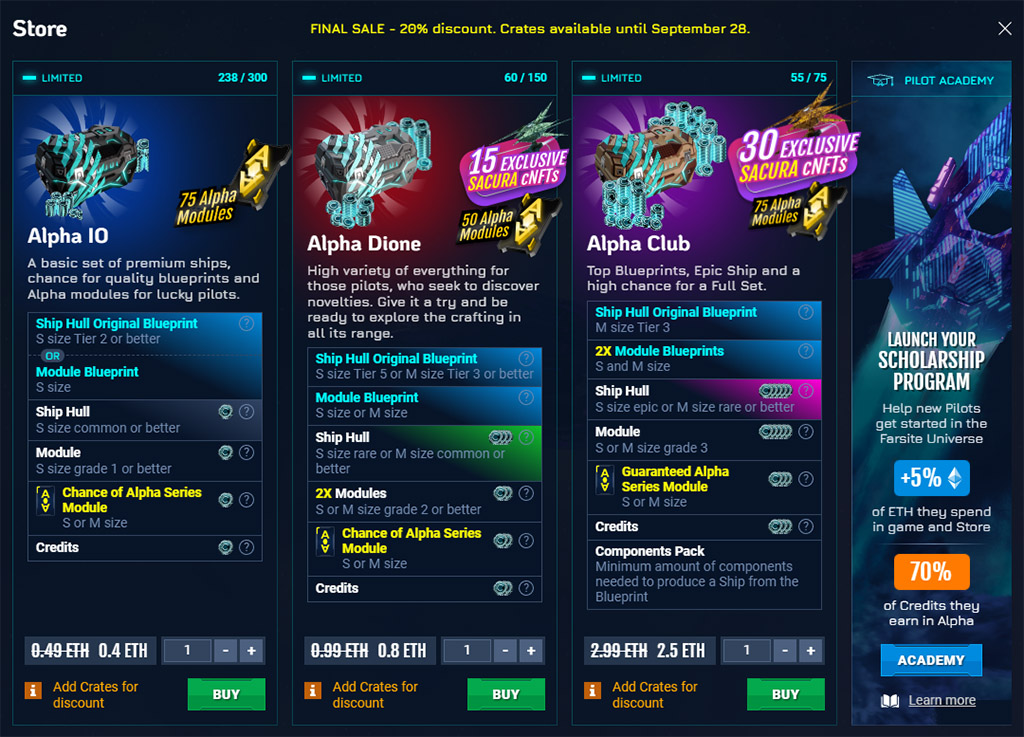
Task: Decrease Alpha Dione crate quantity with minus
Action: pos(505,651)
